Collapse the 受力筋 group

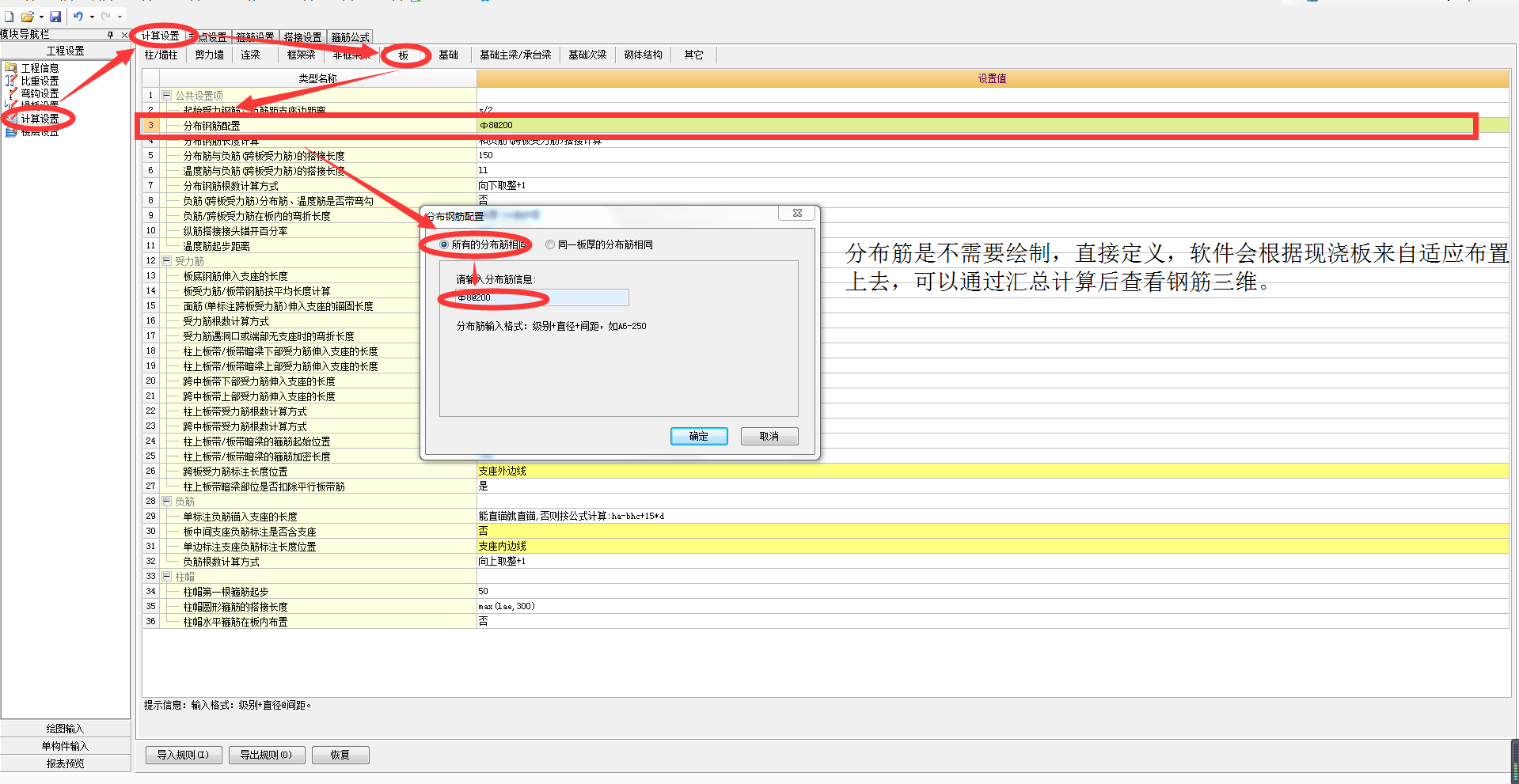pos(167,260)
